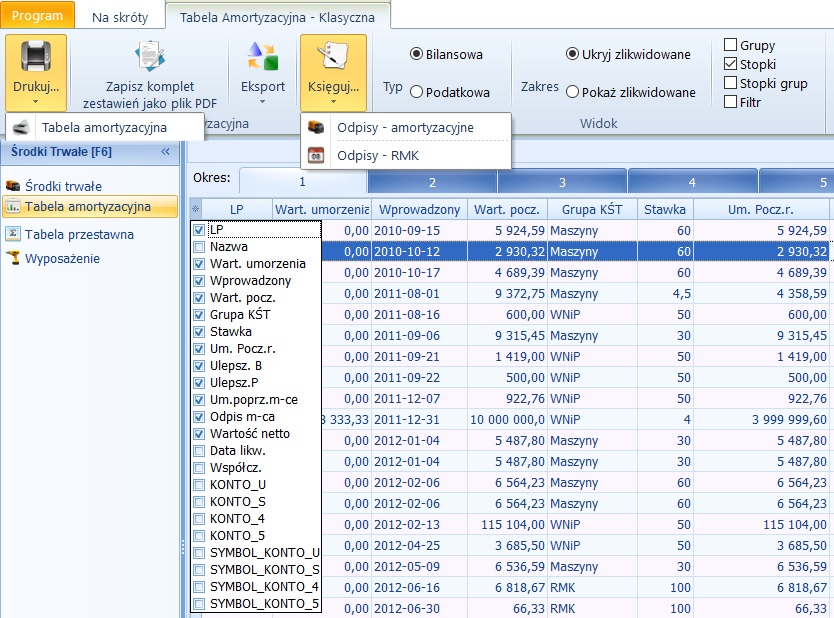
Task: Sort by the Stawka column header
Action: click(665, 209)
